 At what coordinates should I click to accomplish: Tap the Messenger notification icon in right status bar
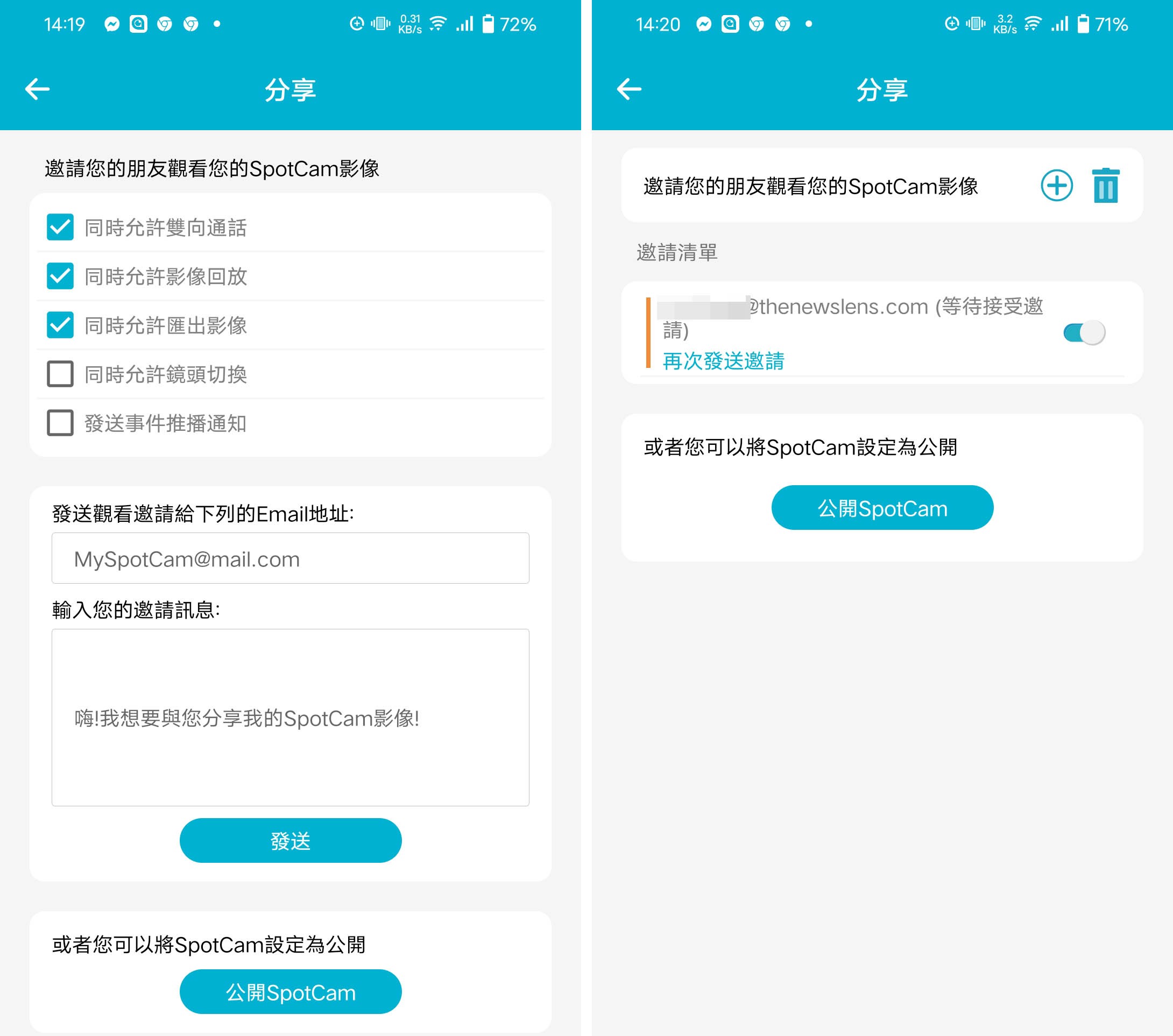pyautogui.click(x=704, y=24)
